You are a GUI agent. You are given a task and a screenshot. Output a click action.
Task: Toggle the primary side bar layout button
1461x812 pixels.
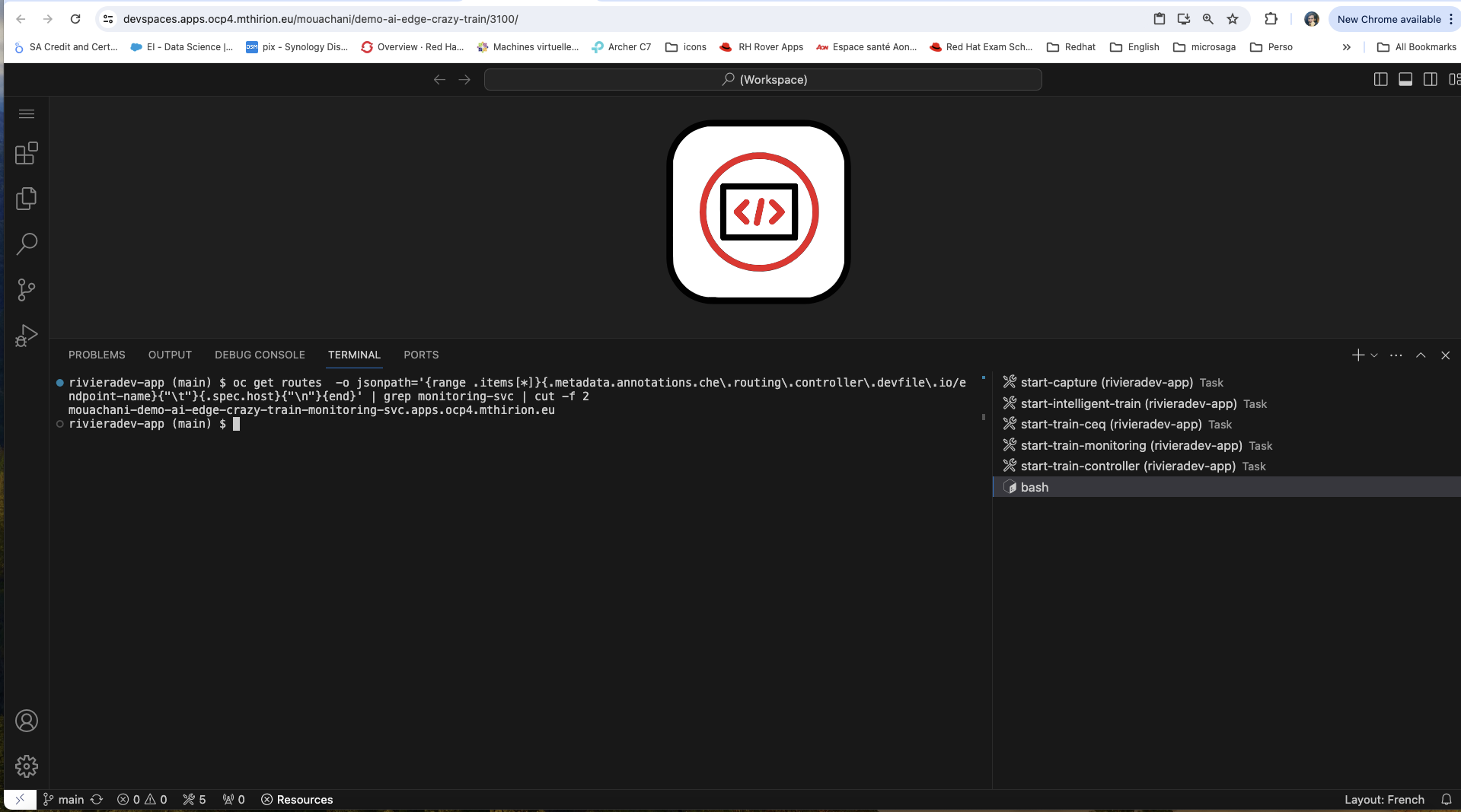pos(1380,79)
